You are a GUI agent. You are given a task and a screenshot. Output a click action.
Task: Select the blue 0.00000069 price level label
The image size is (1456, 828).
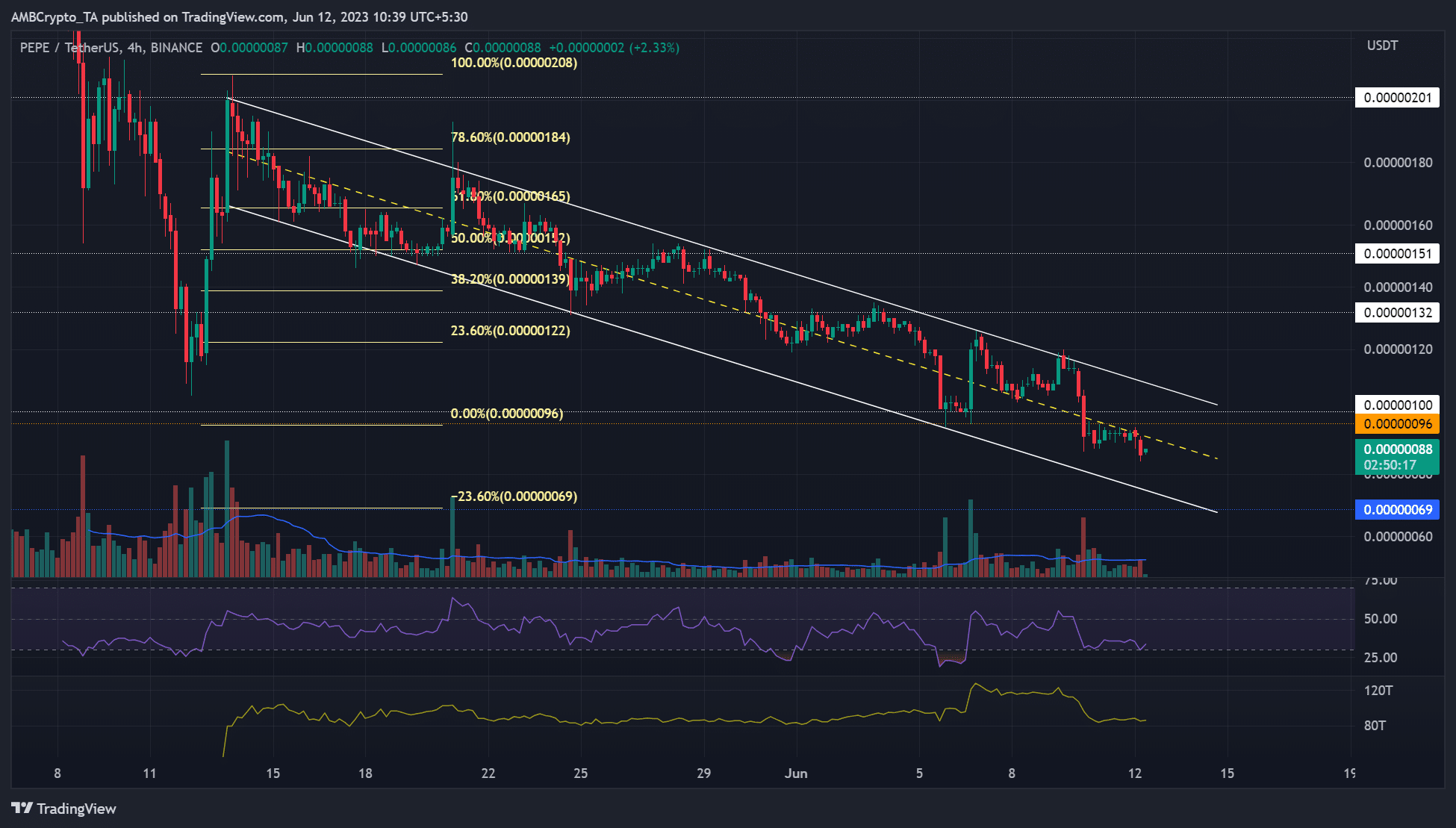coord(1397,510)
